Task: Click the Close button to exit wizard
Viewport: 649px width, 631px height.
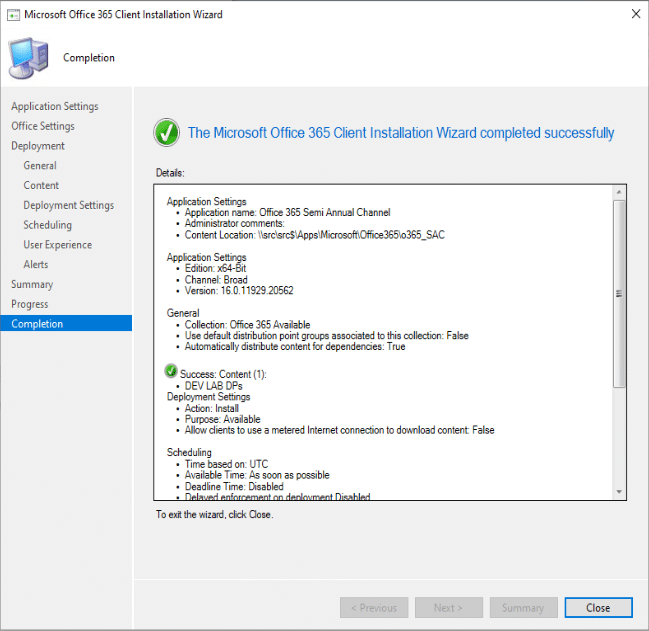Action: click(598, 607)
